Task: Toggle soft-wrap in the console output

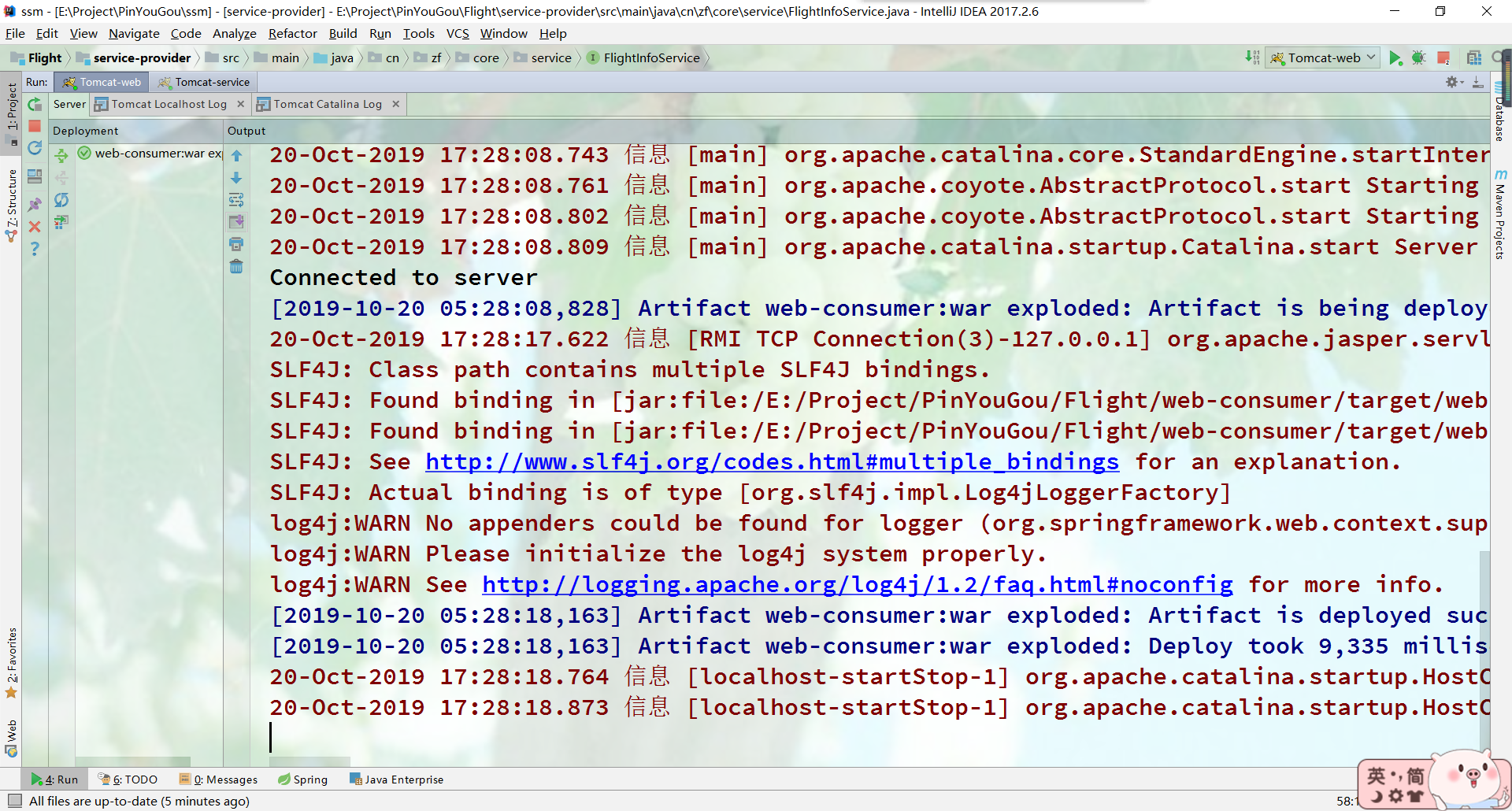Action: pos(236,199)
